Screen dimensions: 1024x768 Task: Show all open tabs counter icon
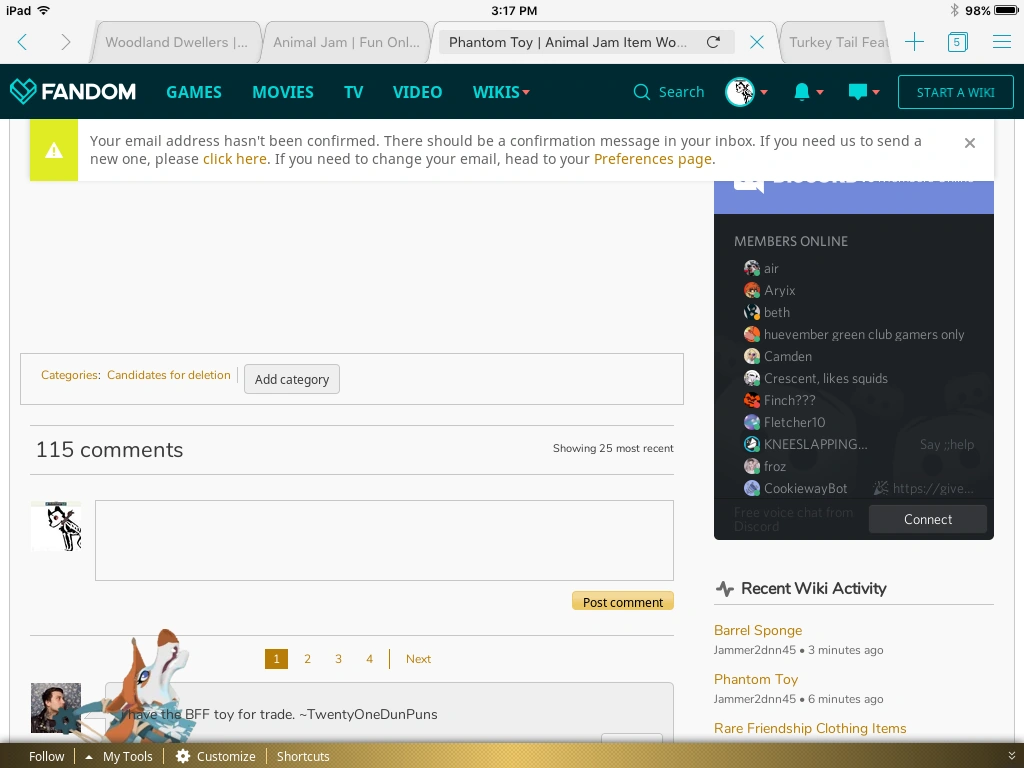(957, 42)
